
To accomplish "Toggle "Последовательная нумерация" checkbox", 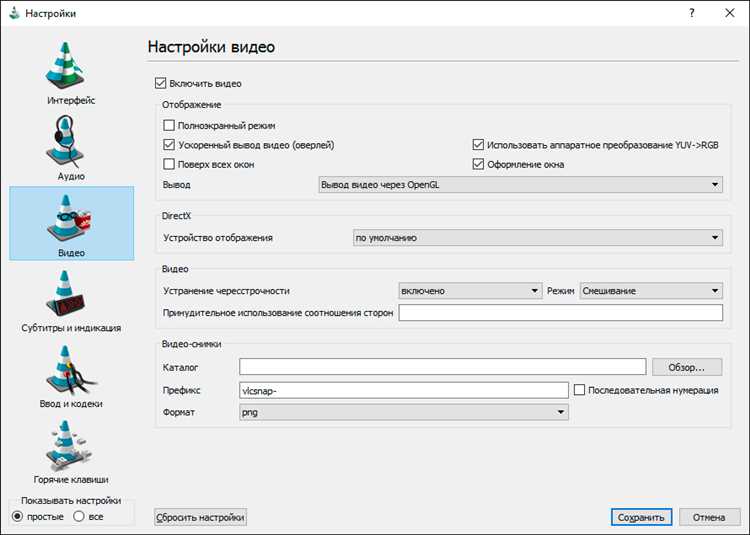I will point(580,390).
